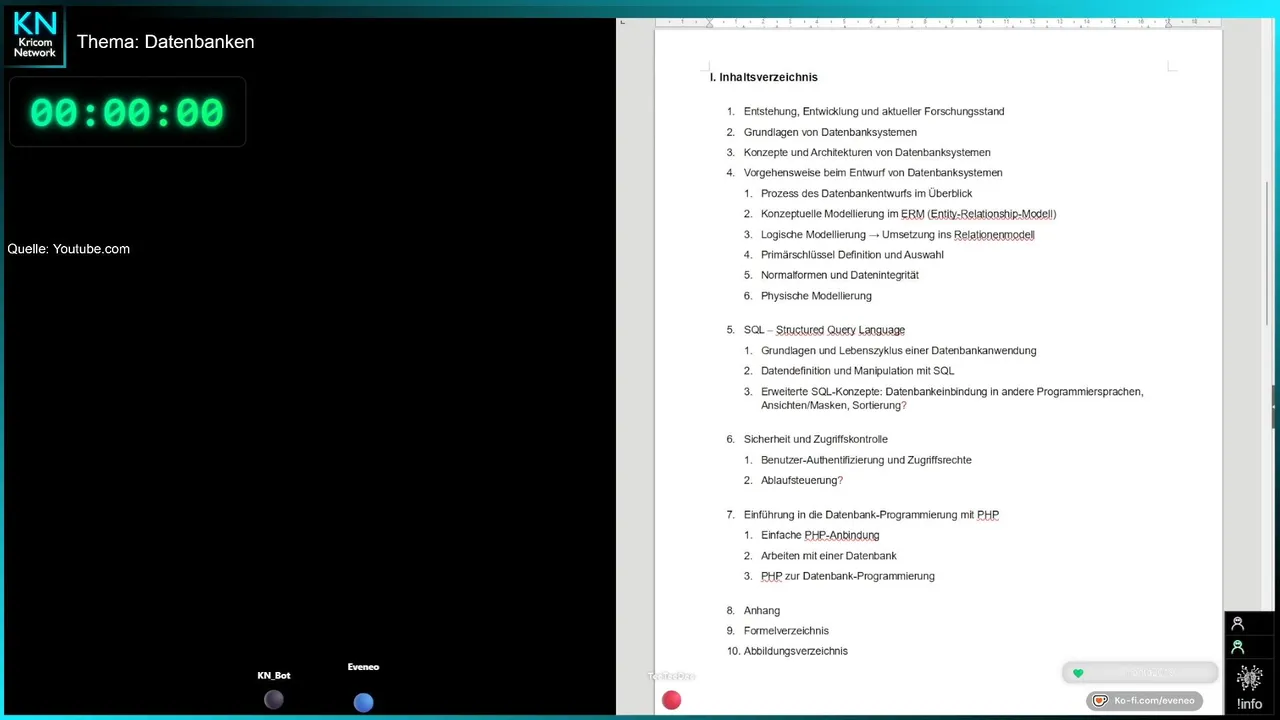Click line 'Entstehung, Entwicklung und aktueller Forschungsstand'
The image size is (1280, 720).
pos(874,111)
